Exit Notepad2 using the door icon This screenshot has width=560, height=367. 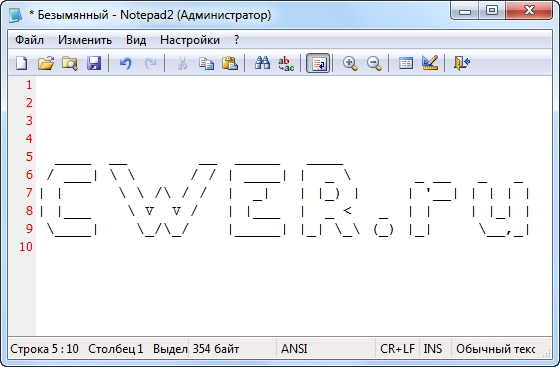(462, 63)
